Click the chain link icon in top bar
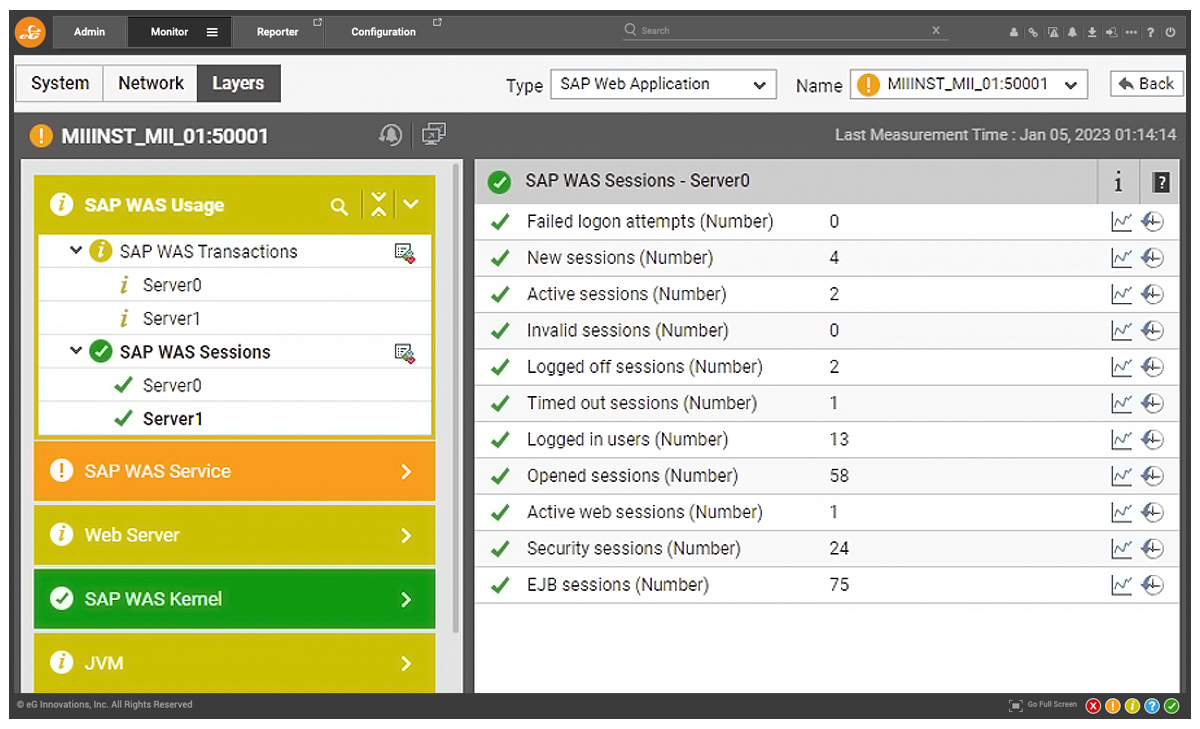 pyautogui.click(x=1033, y=32)
